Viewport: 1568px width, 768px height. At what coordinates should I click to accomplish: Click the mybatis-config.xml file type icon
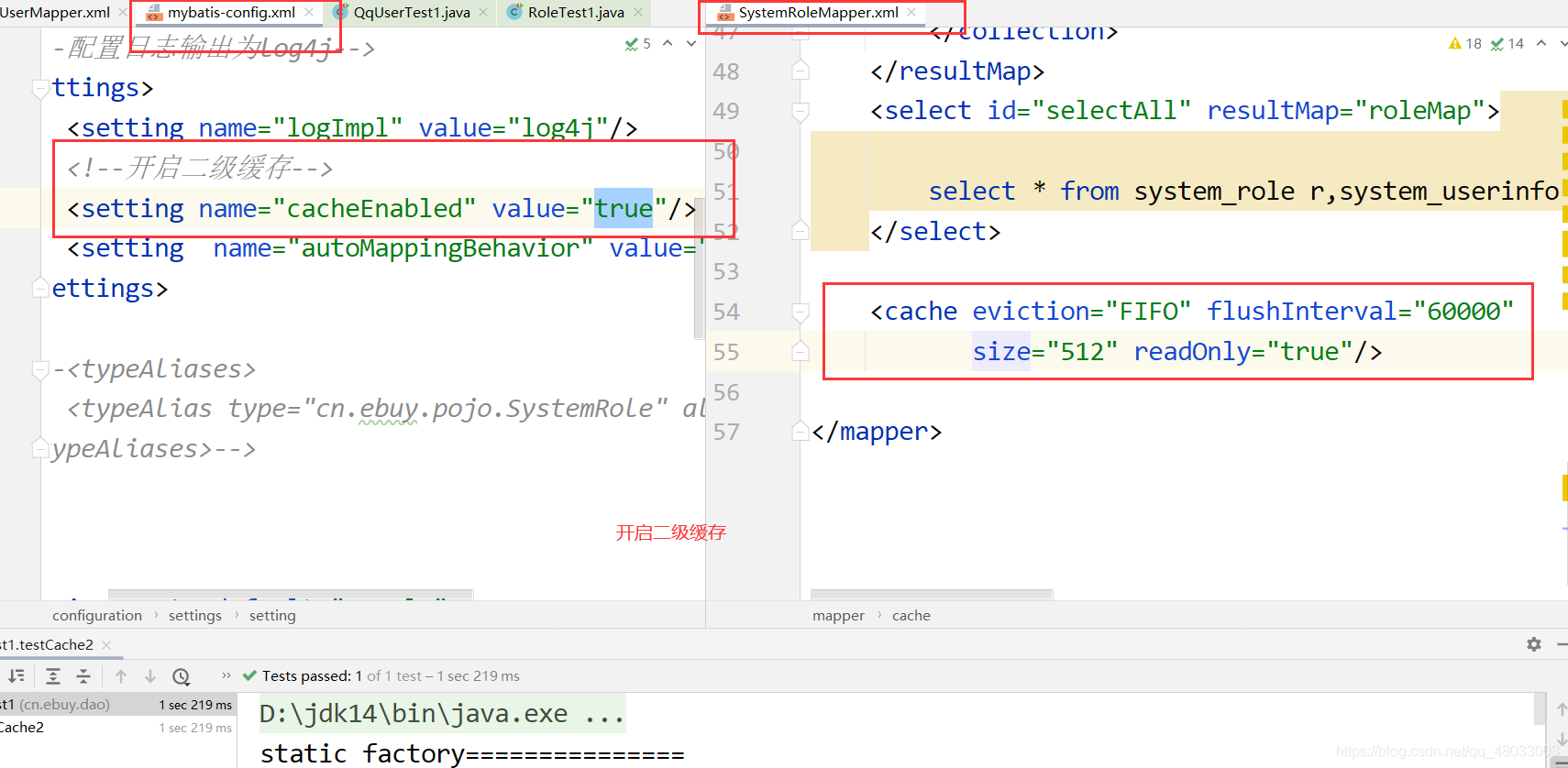pos(154,13)
